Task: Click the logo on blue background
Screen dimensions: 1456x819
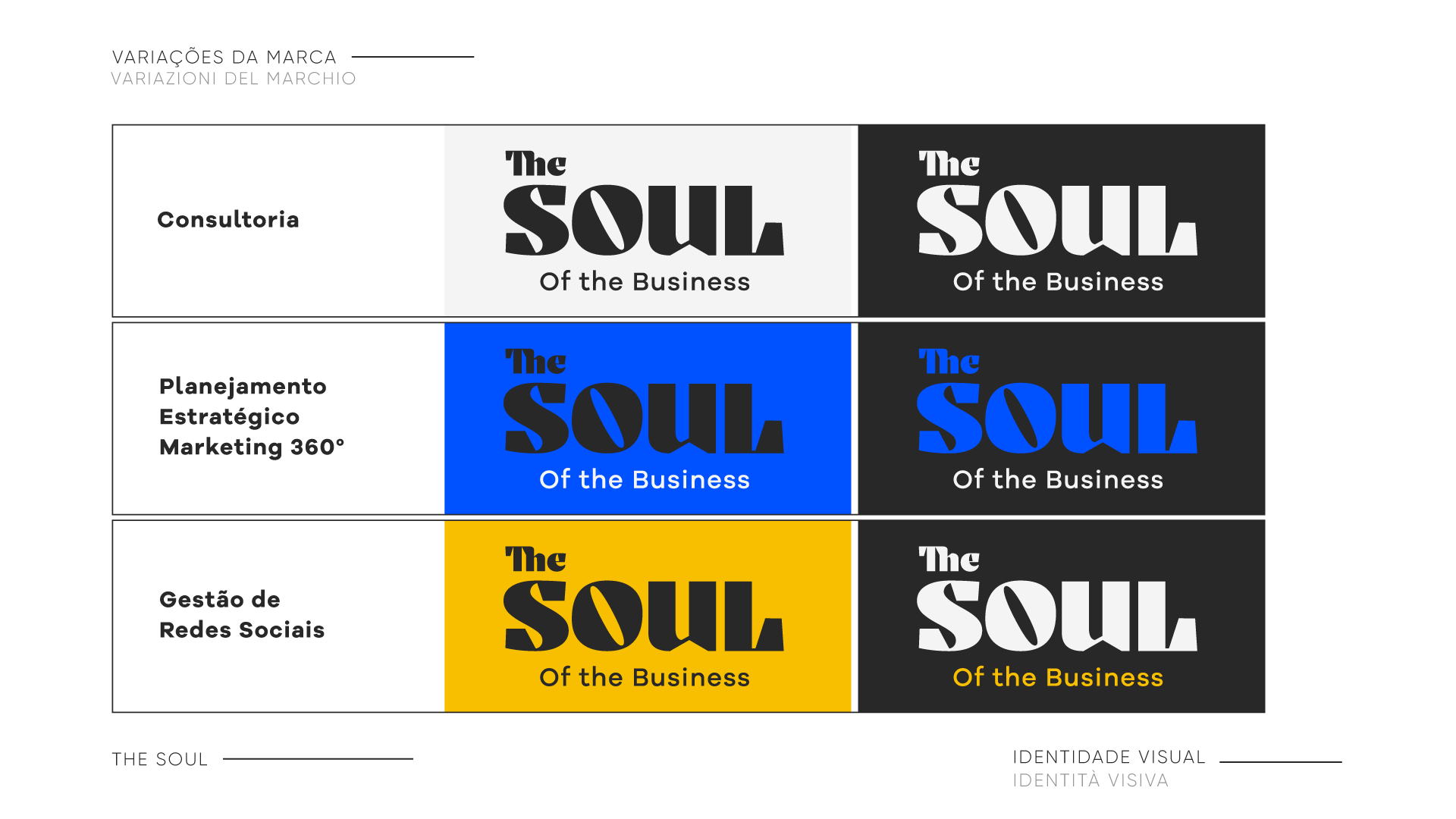Action: pyautogui.click(x=644, y=419)
